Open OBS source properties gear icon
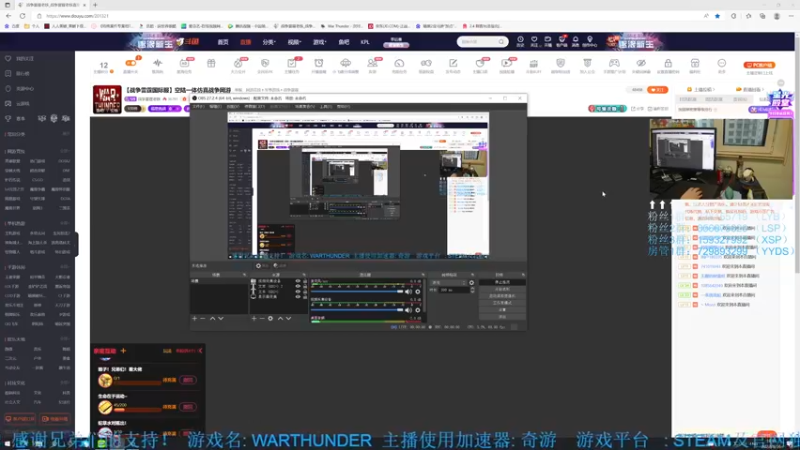Viewport: 800px width, 450px height. [270, 318]
